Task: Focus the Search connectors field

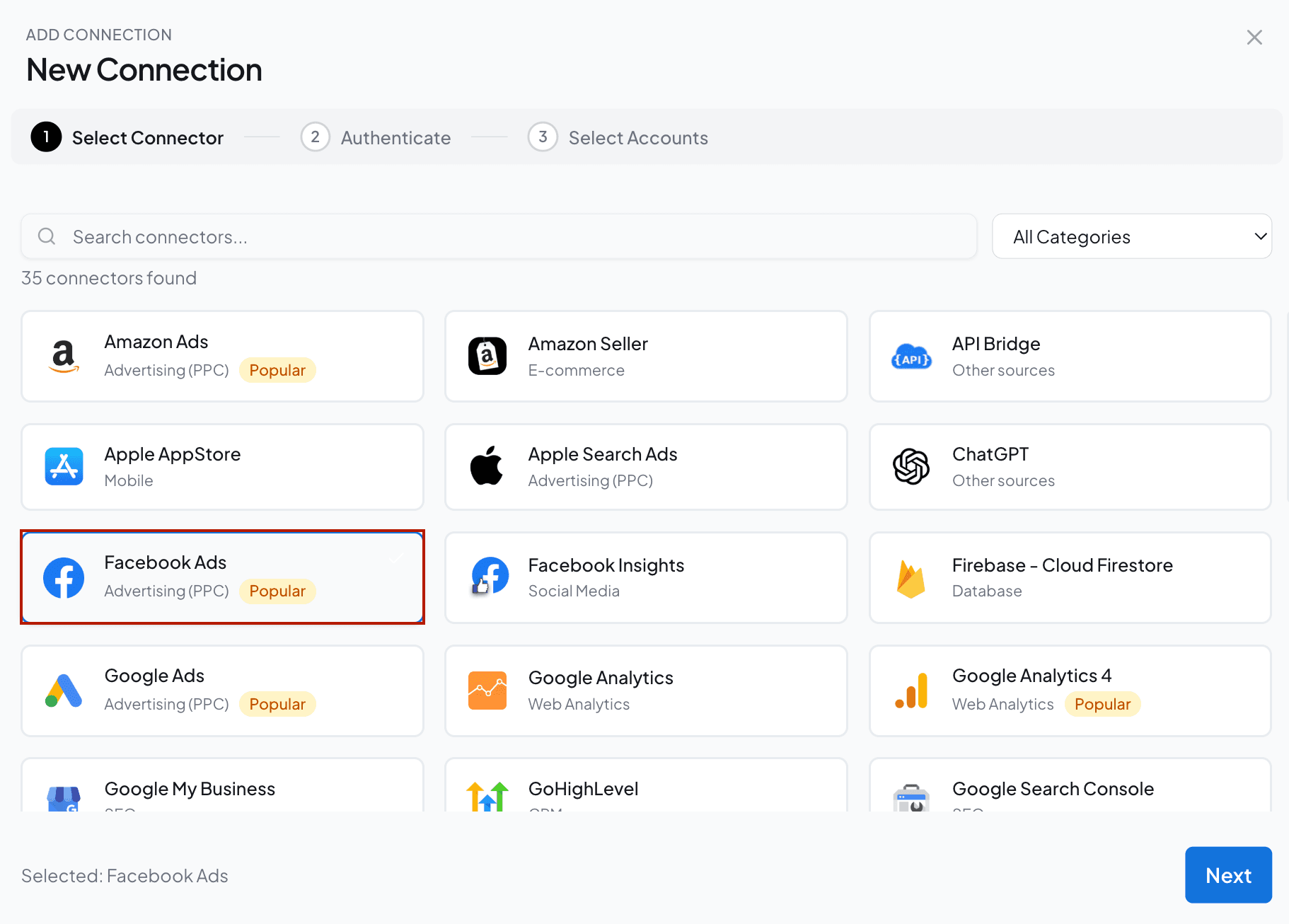Action: tap(499, 236)
